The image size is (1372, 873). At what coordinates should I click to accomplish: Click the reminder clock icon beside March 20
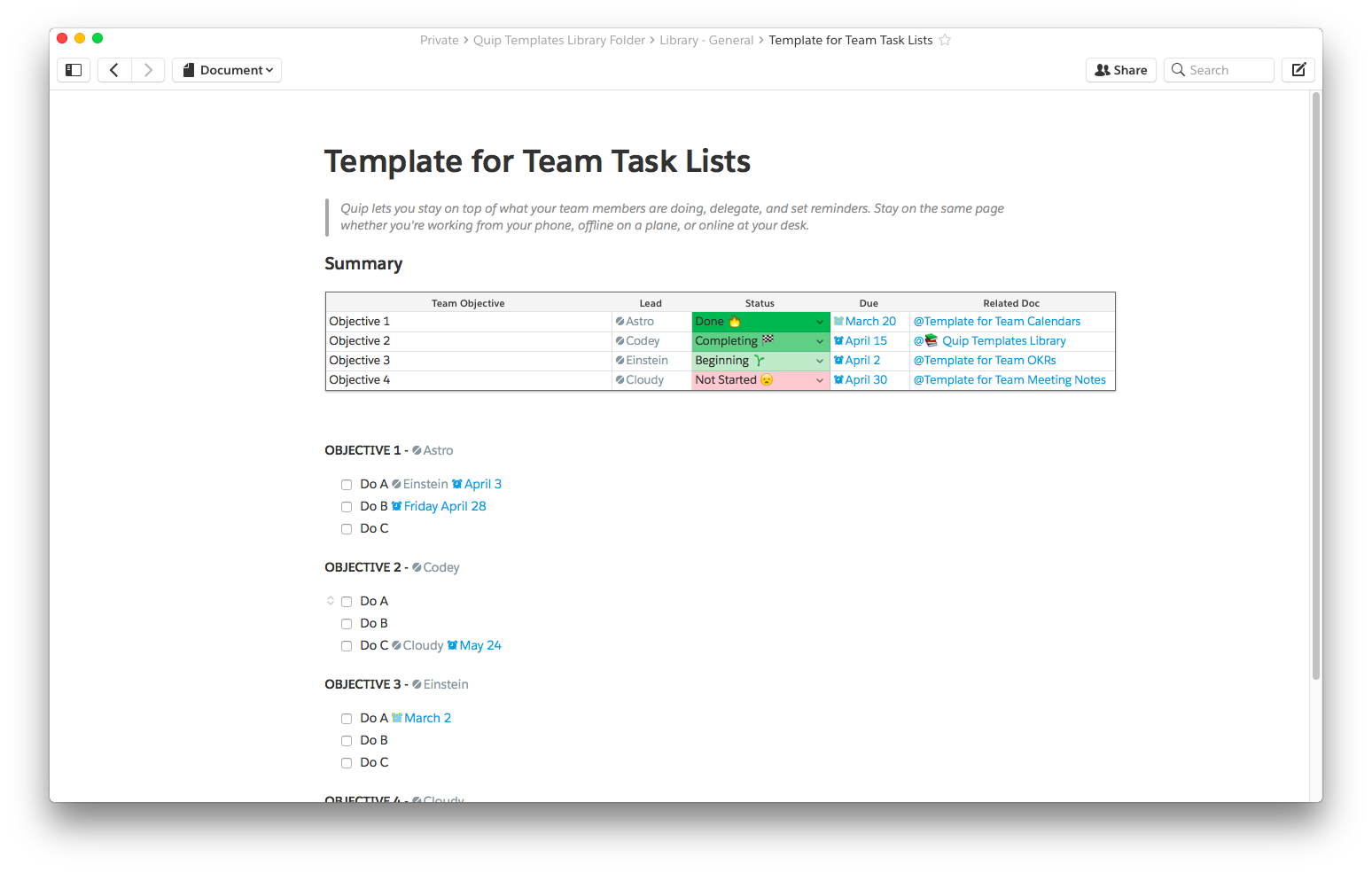click(838, 322)
